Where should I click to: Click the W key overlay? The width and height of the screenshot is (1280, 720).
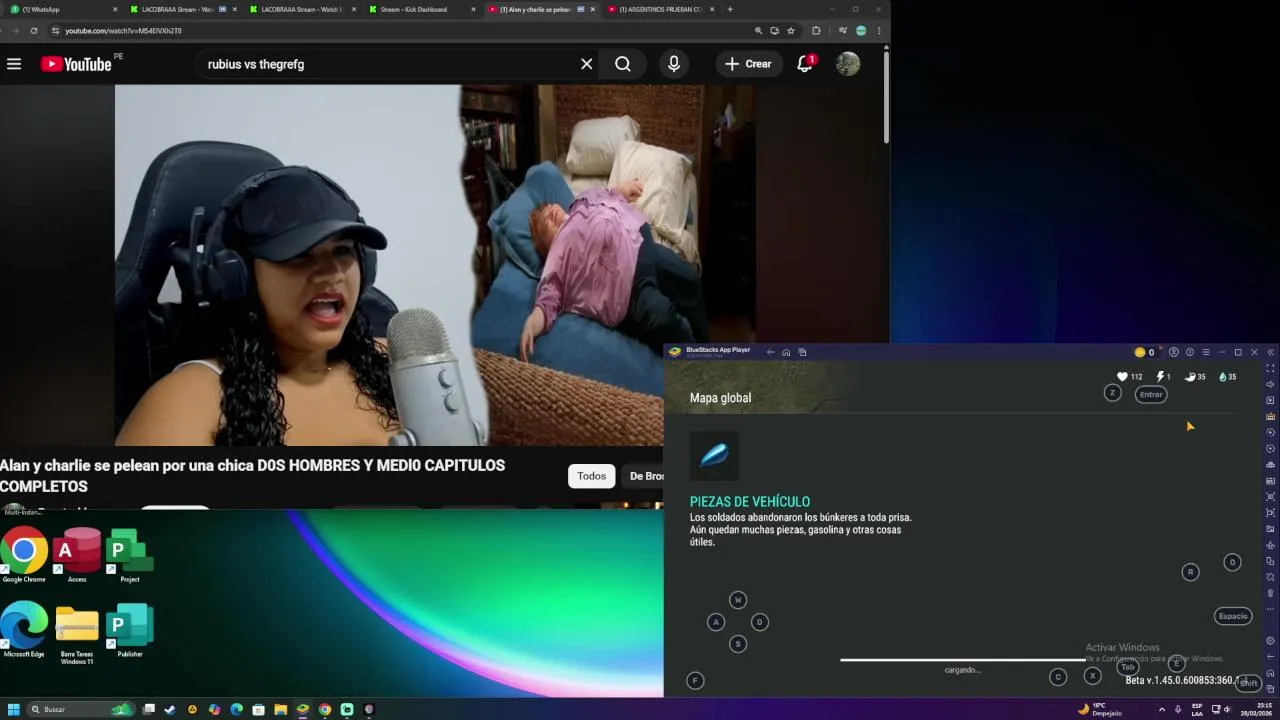(738, 600)
